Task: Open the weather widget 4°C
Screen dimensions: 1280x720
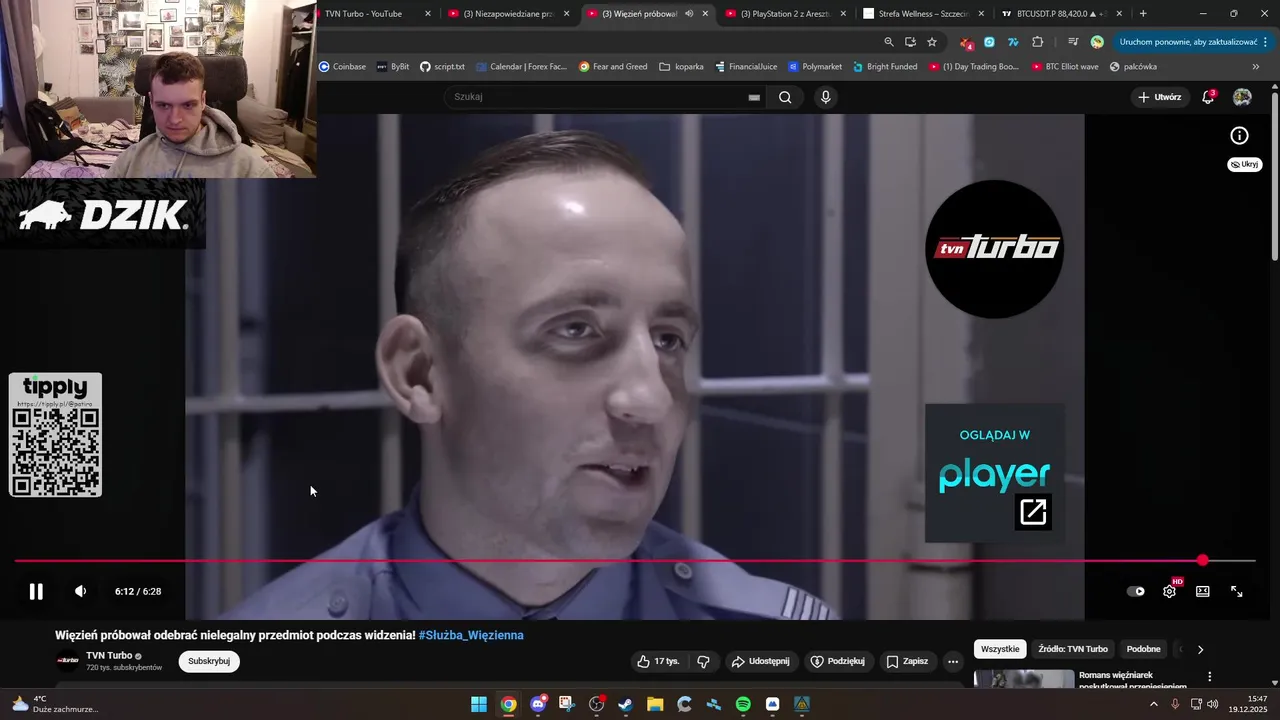Action: pos(54,704)
